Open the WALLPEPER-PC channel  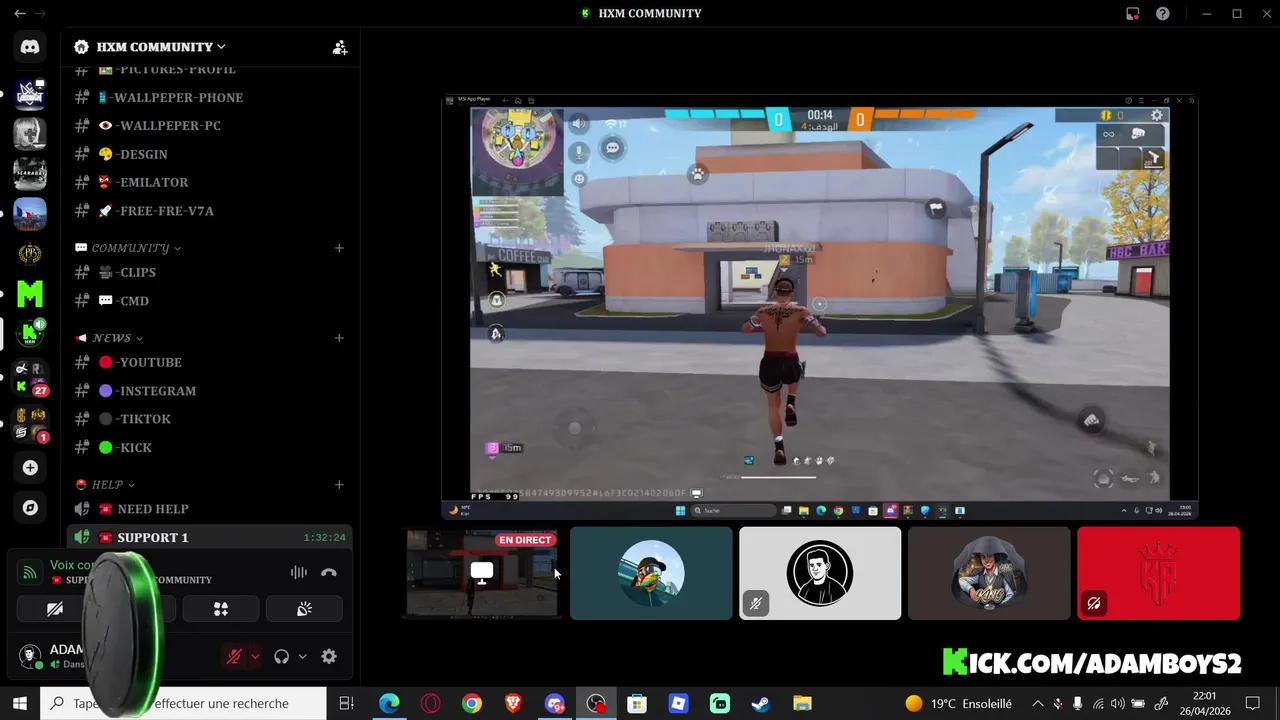coord(209,126)
